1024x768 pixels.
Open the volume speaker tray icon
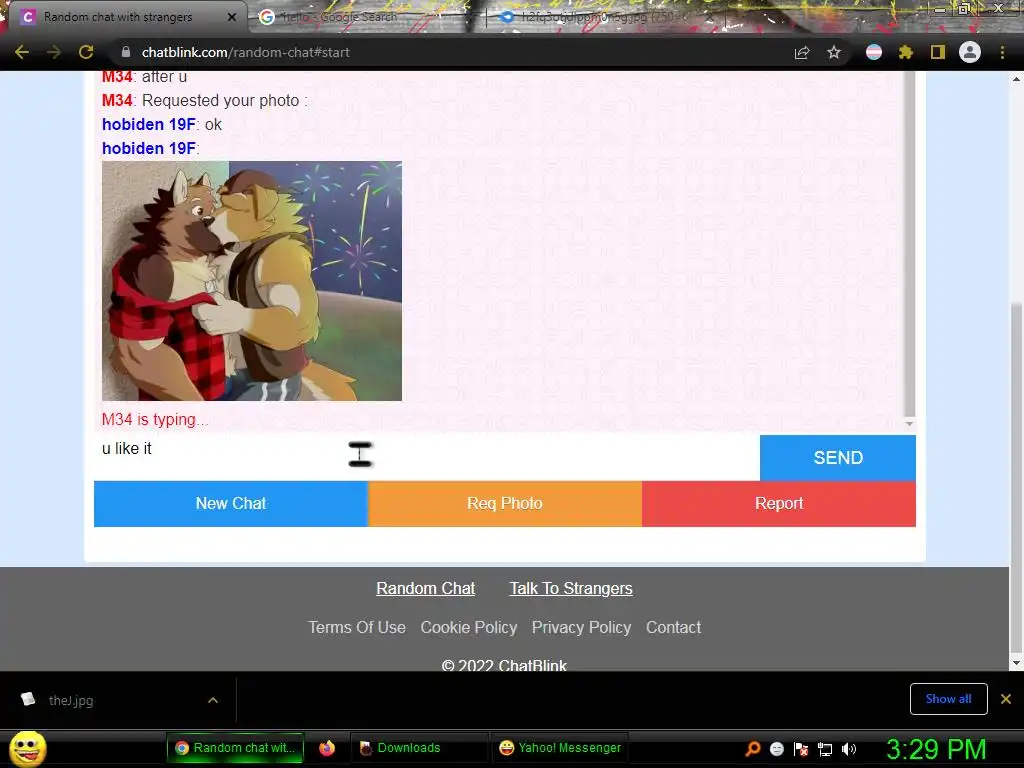[x=848, y=749]
